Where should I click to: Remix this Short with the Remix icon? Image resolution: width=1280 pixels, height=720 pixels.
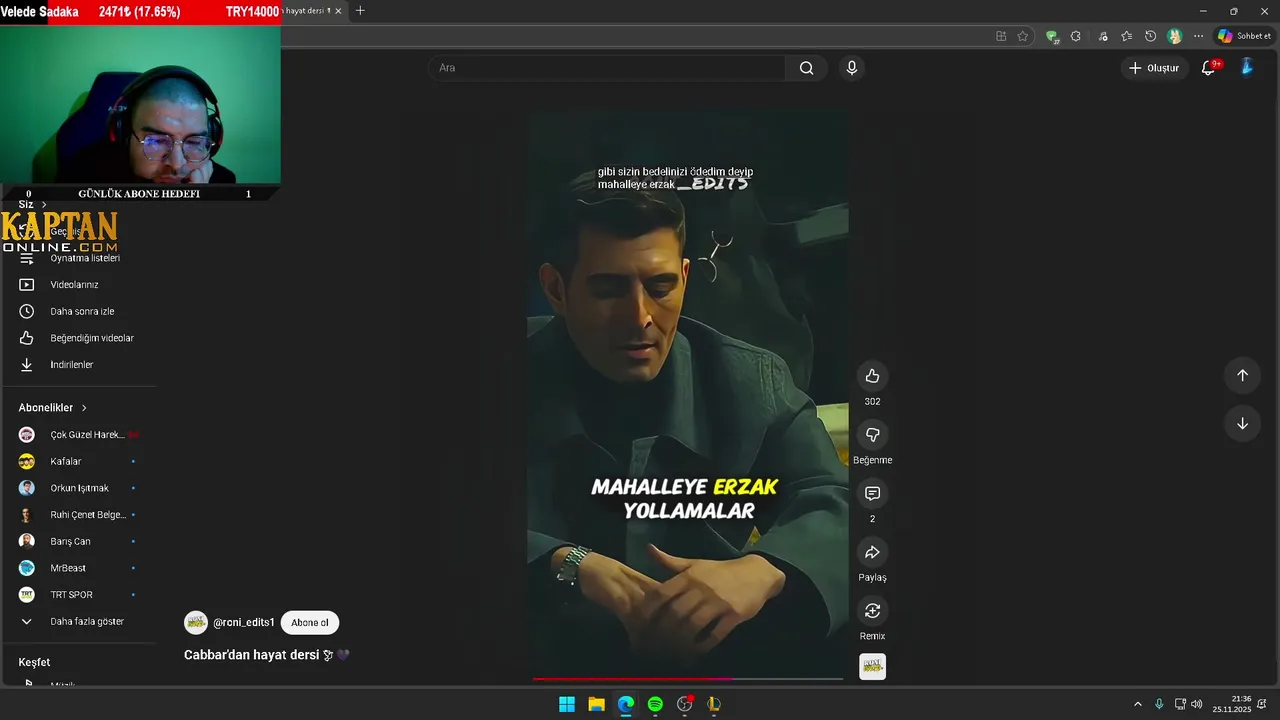(x=872, y=611)
